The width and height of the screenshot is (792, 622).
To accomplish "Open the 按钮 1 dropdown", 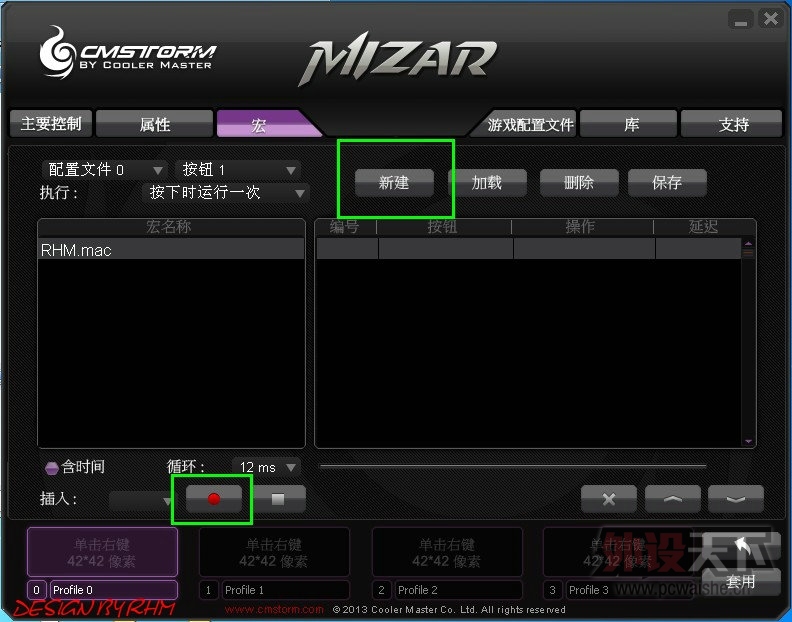I will (238, 170).
